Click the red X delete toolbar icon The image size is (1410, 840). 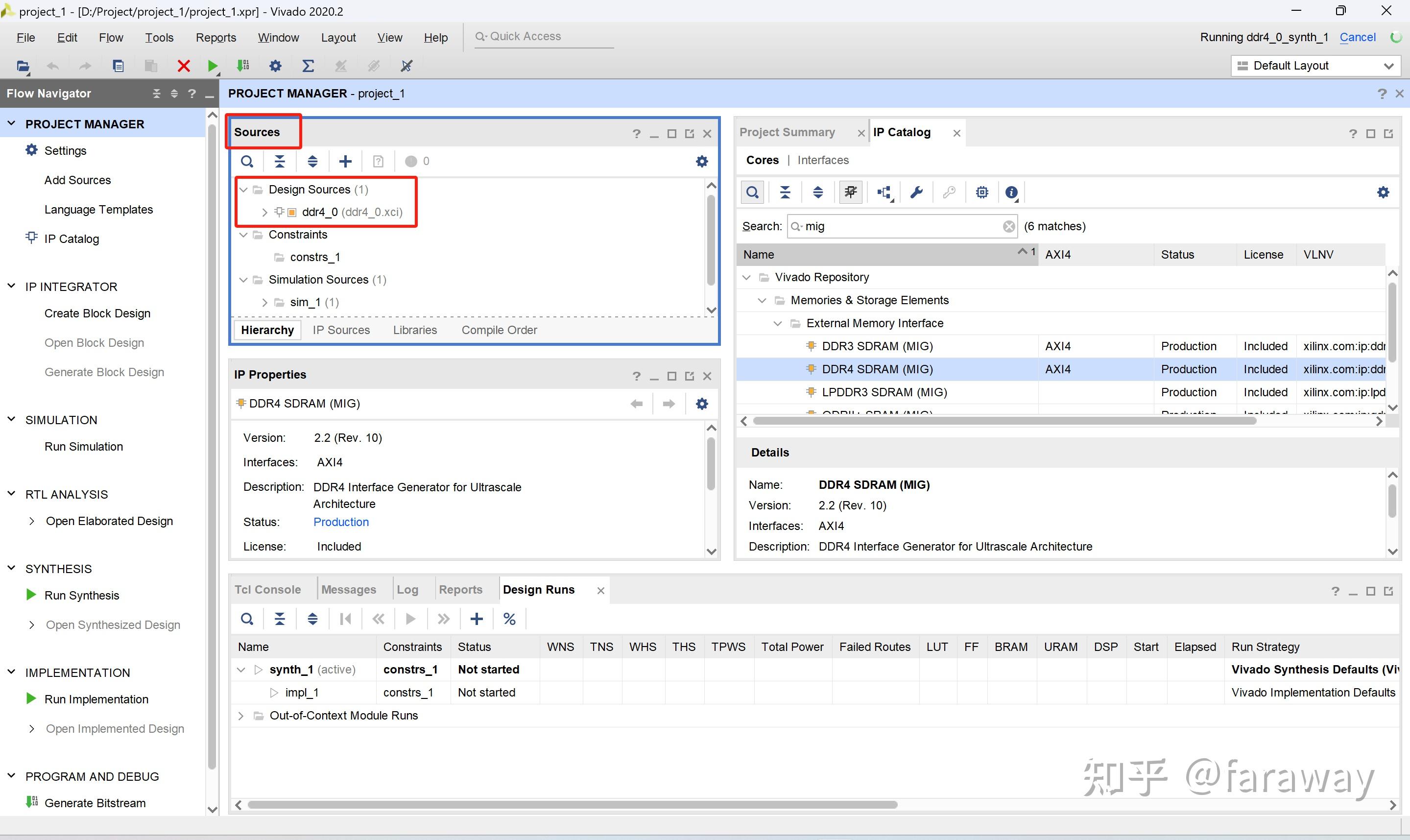(x=183, y=66)
